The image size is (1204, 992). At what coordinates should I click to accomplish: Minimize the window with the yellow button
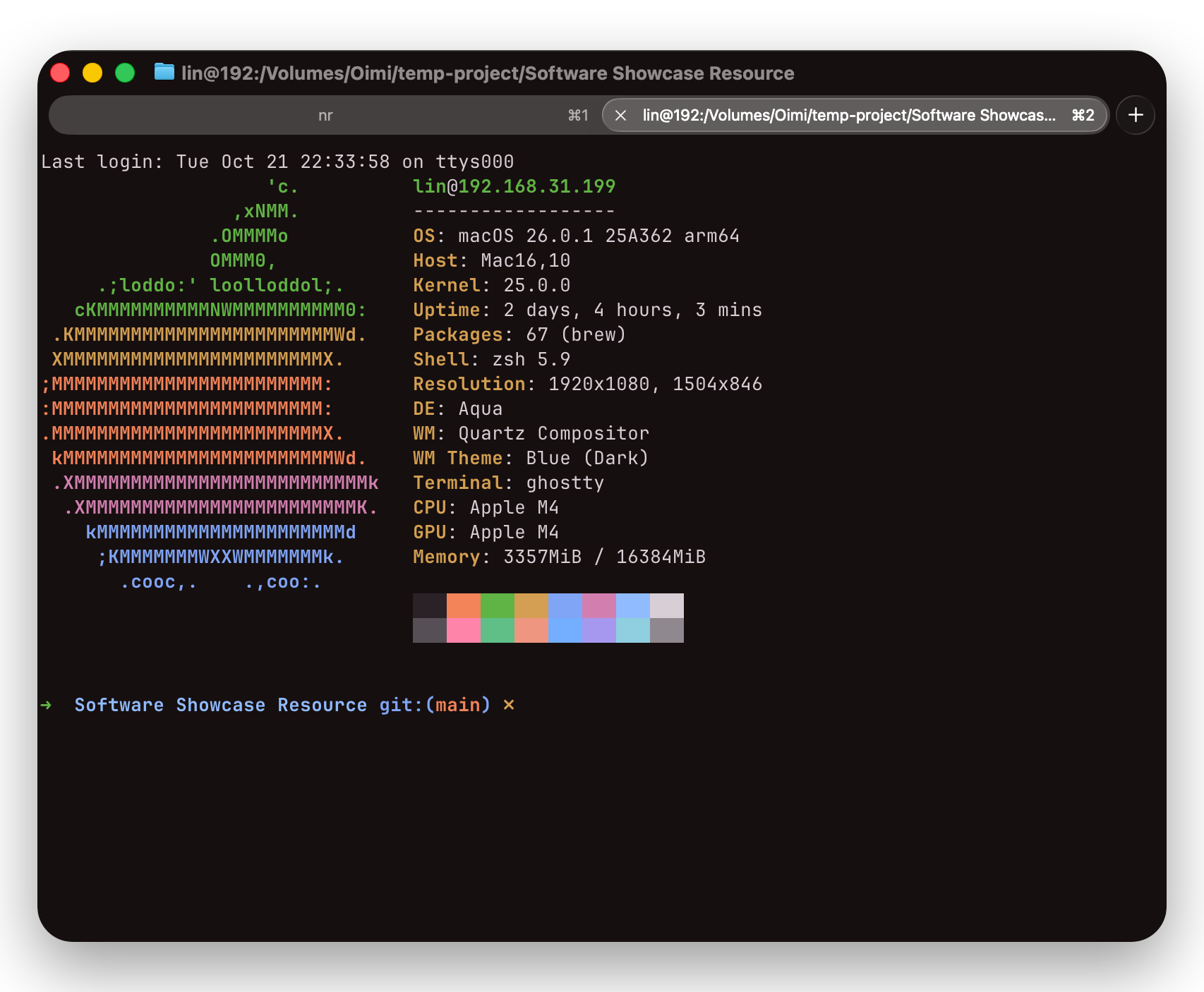[92, 73]
